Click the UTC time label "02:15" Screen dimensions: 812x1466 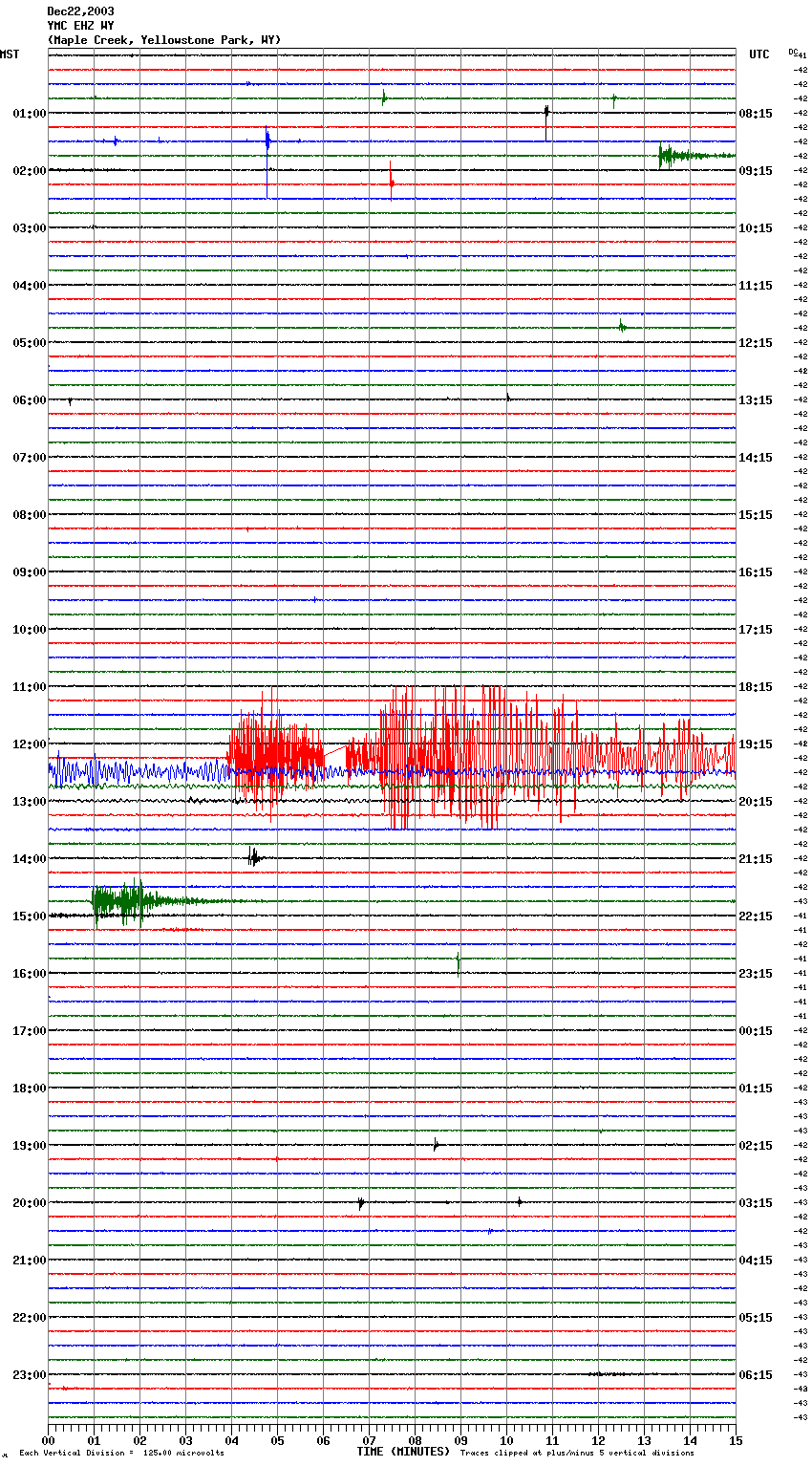pyautogui.click(x=756, y=1146)
